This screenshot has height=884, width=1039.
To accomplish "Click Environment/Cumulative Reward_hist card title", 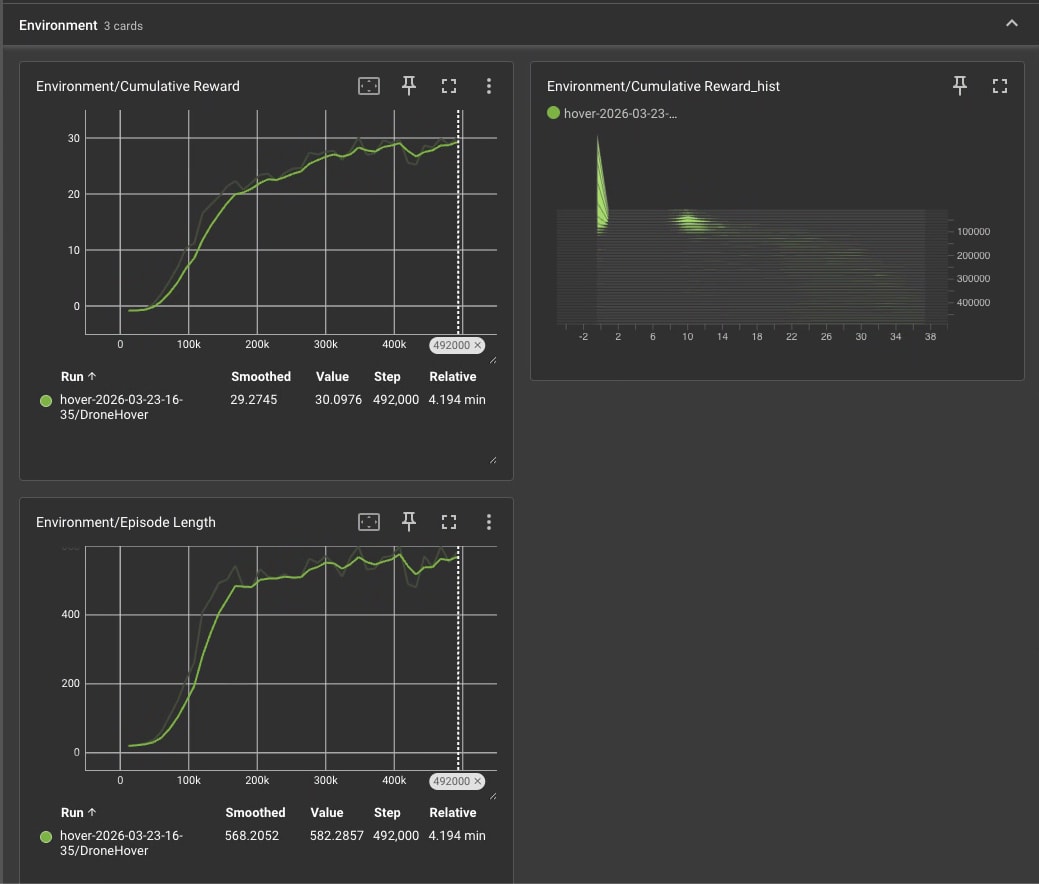I will click(663, 86).
